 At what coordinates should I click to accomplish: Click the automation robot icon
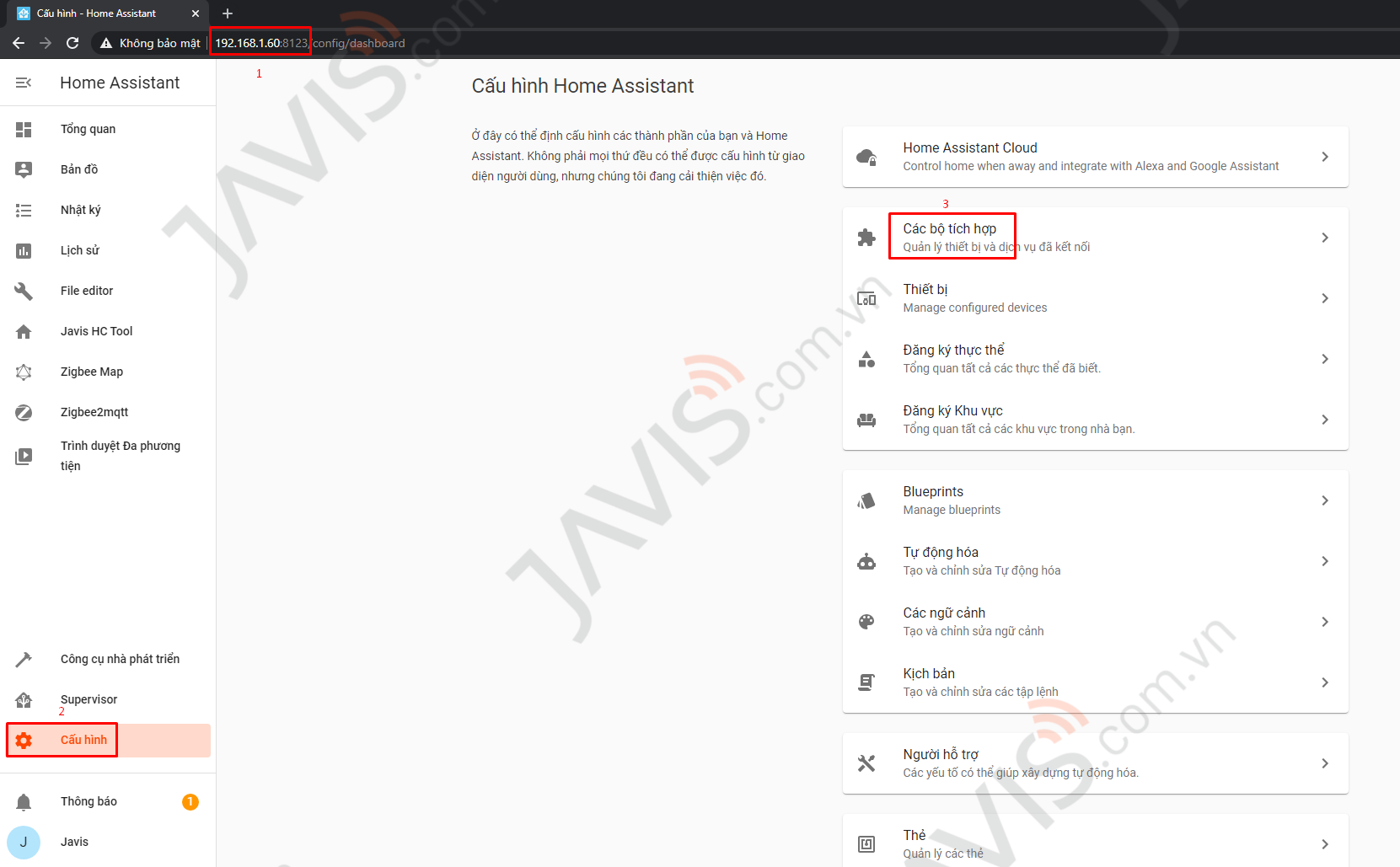[866, 561]
